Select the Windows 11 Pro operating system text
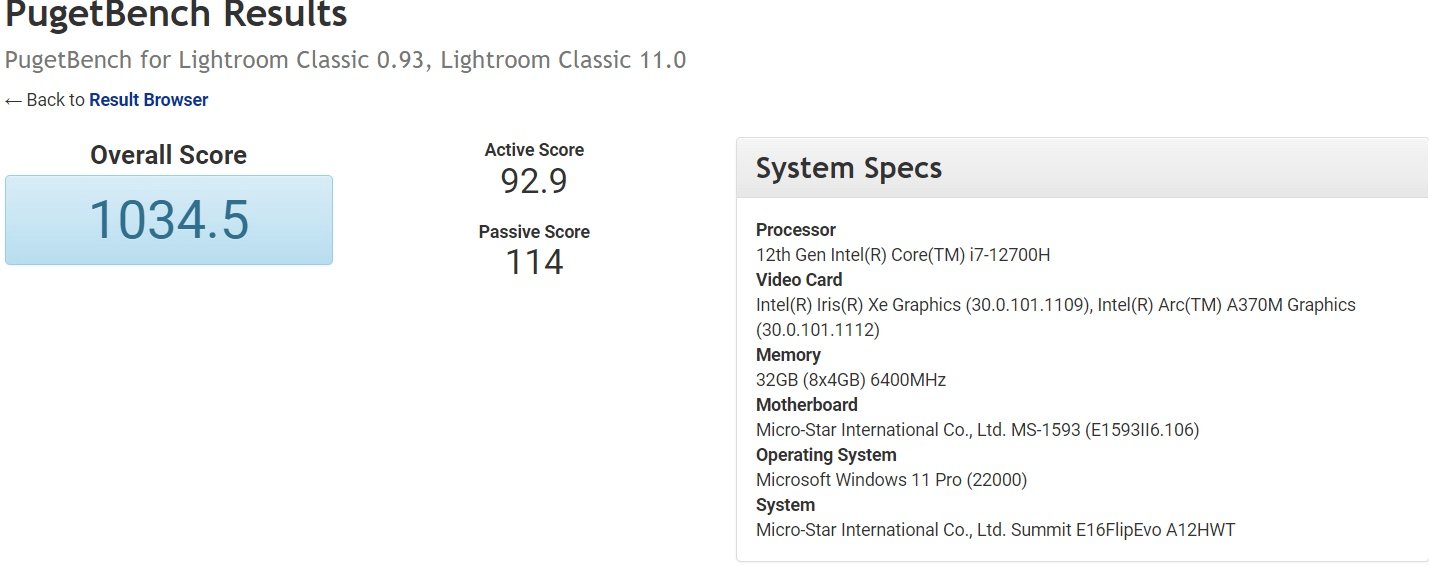This screenshot has height=566, width=1429. pos(891,480)
